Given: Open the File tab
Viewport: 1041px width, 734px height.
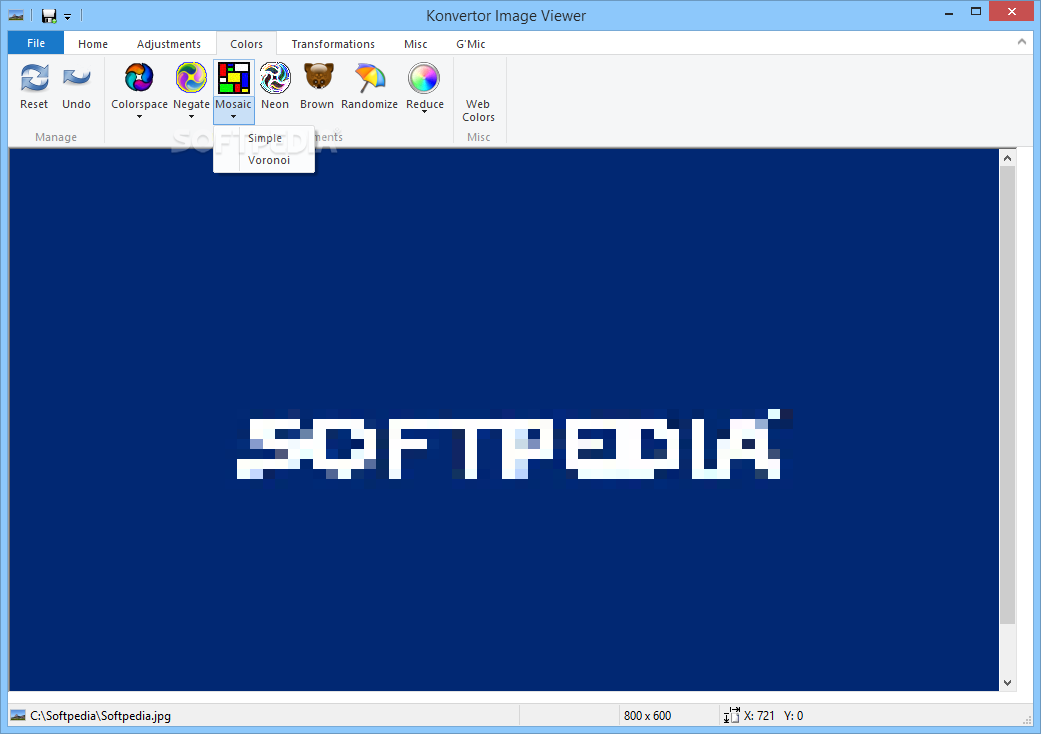Looking at the screenshot, I should [36, 43].
